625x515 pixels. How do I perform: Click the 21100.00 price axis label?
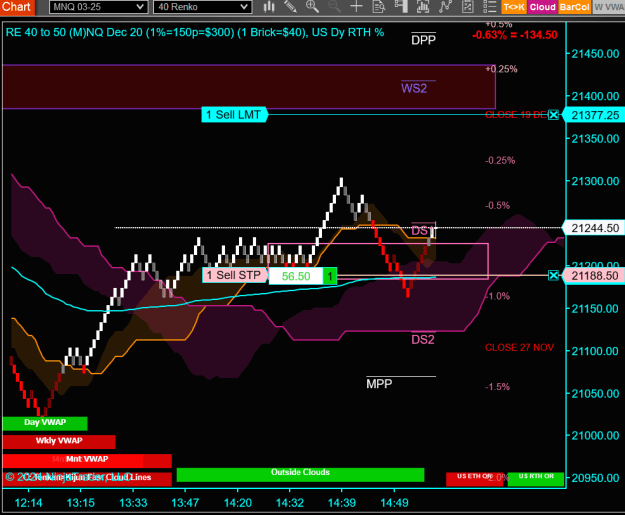[x=595, y=351]
